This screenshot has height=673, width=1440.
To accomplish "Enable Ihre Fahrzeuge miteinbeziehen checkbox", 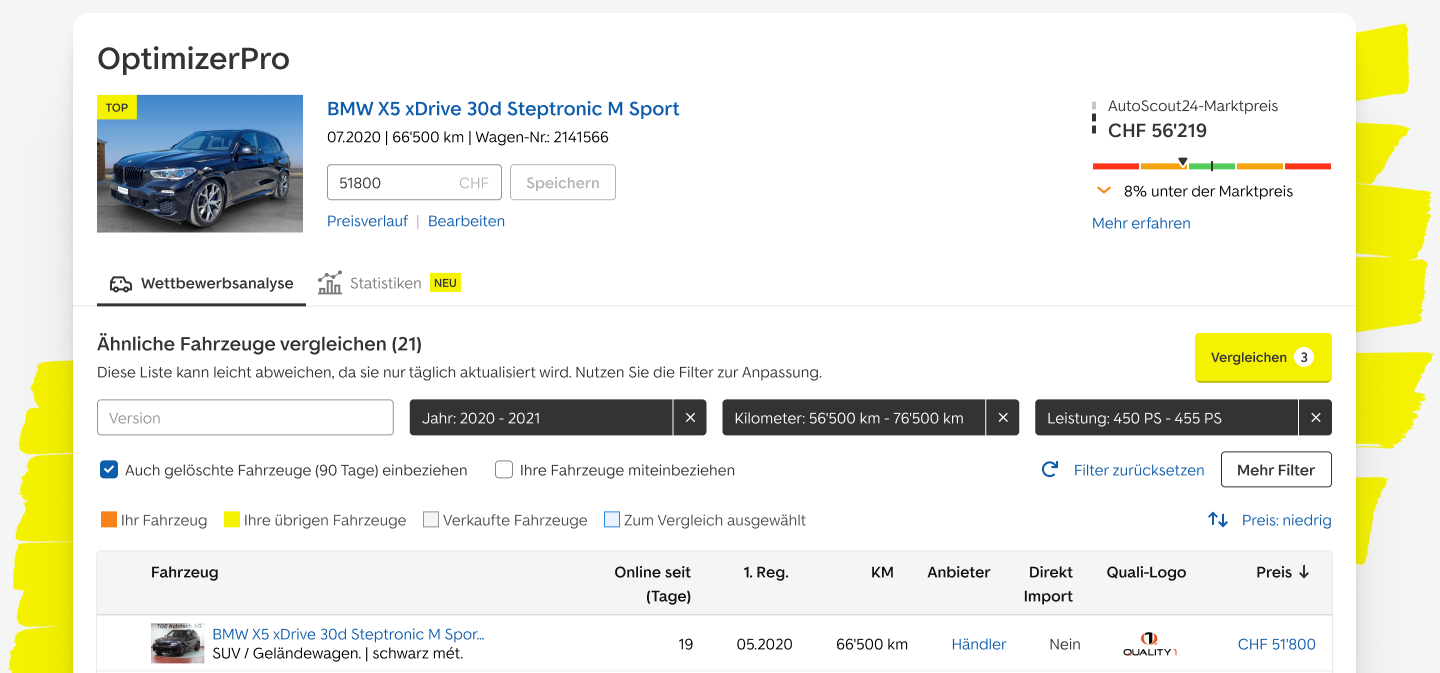I will click(504, 470).
